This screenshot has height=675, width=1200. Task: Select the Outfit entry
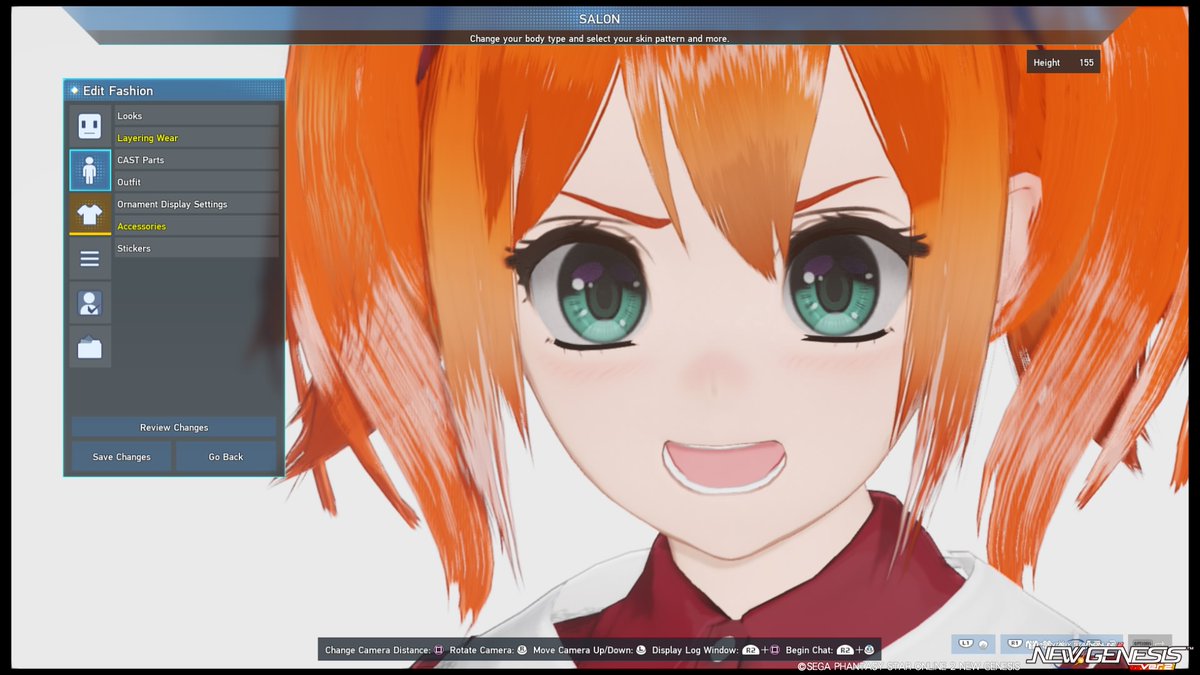tap(196, 182)
